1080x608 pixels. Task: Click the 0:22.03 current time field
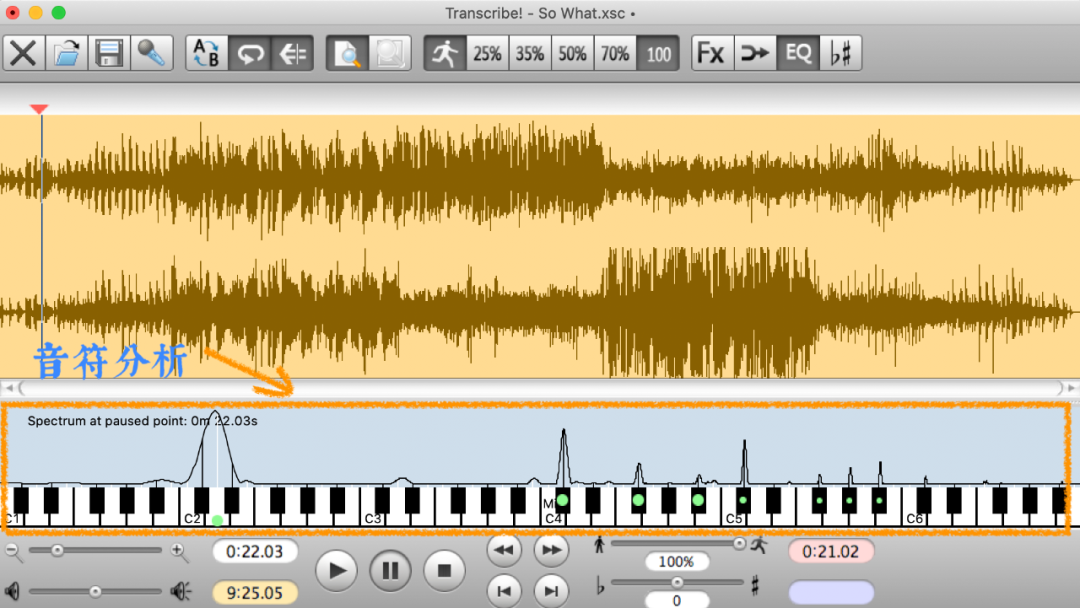[x=255, y=552]
